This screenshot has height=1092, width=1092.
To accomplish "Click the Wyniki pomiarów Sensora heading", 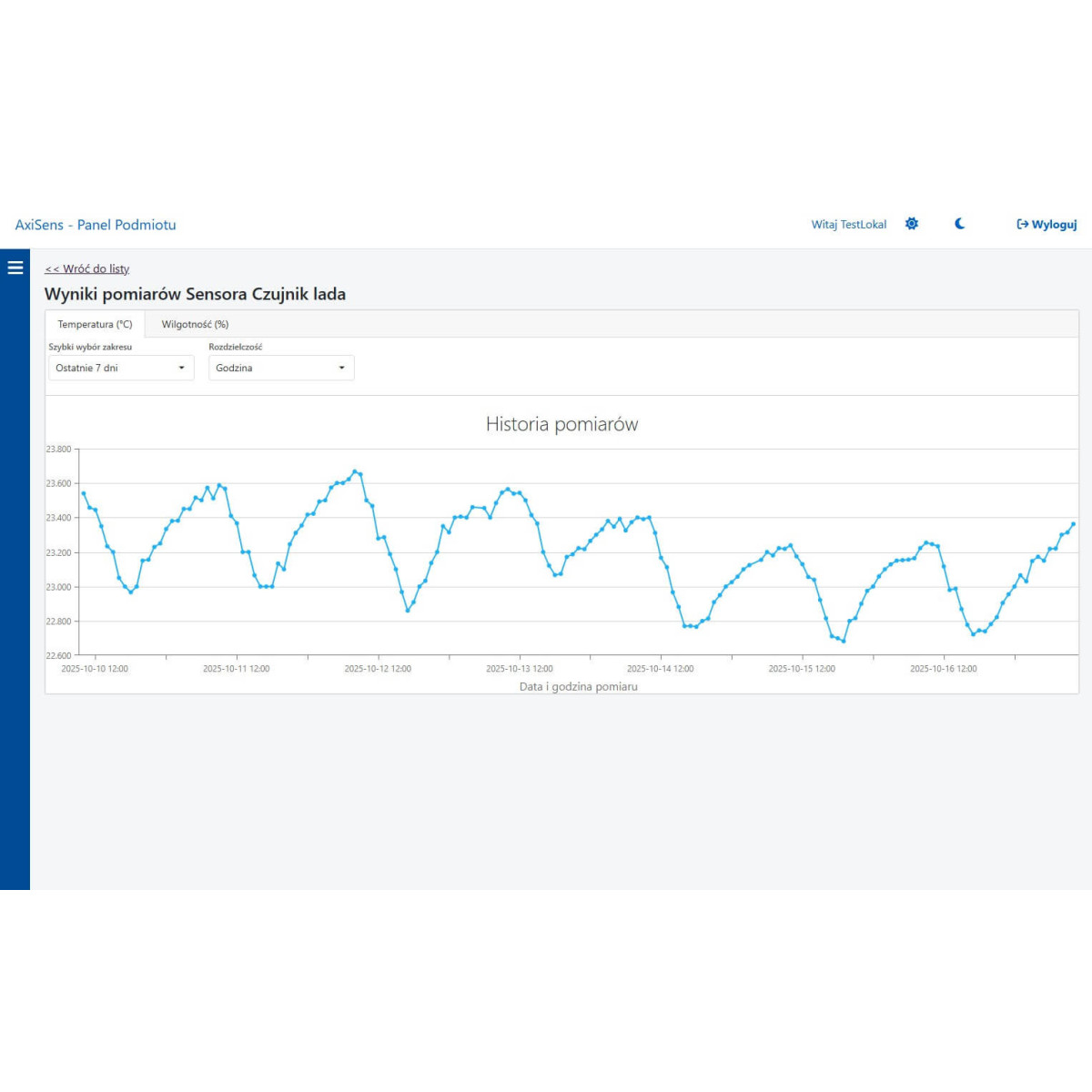I will 195,294.
